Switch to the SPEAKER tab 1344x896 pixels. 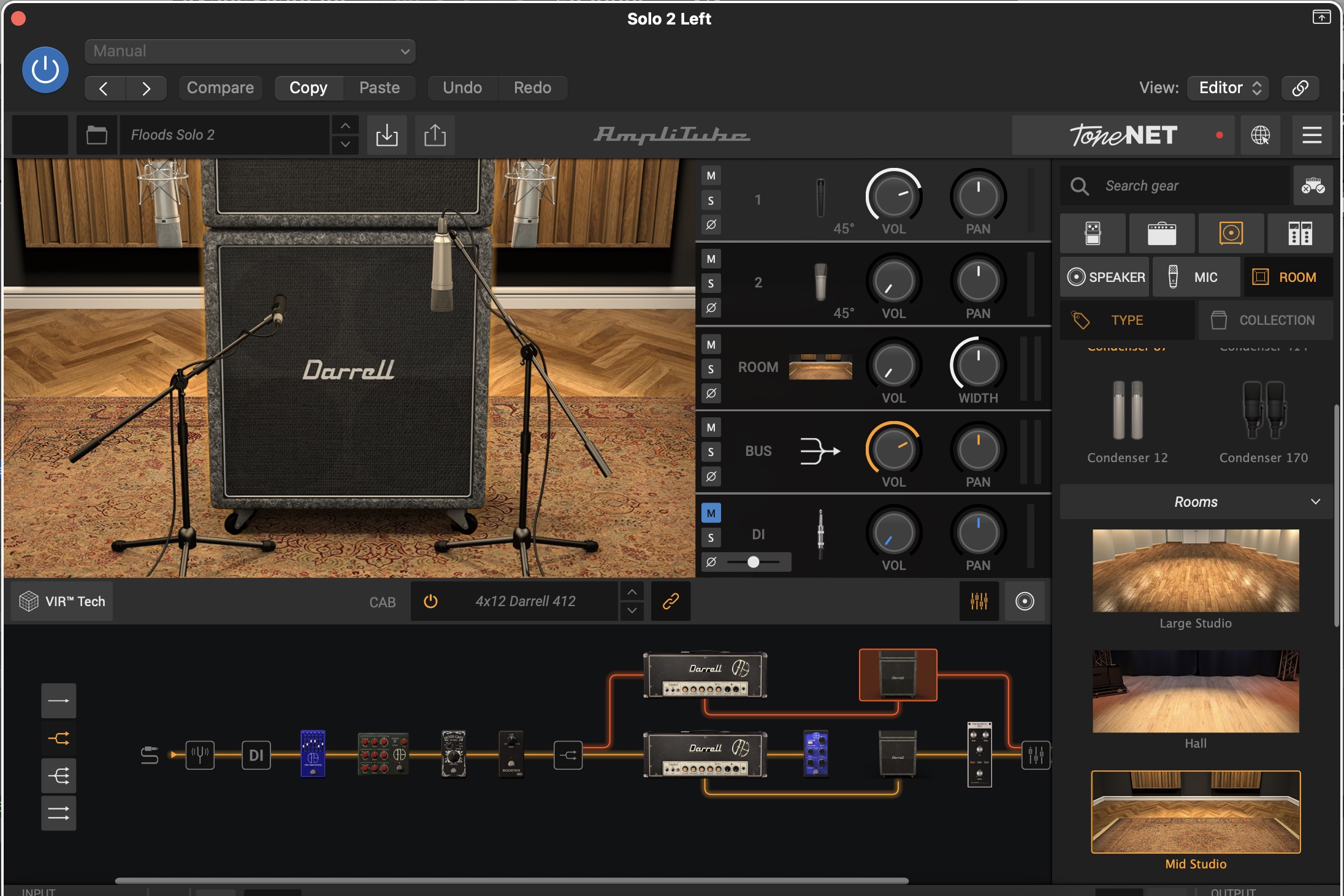point(1105,277)
